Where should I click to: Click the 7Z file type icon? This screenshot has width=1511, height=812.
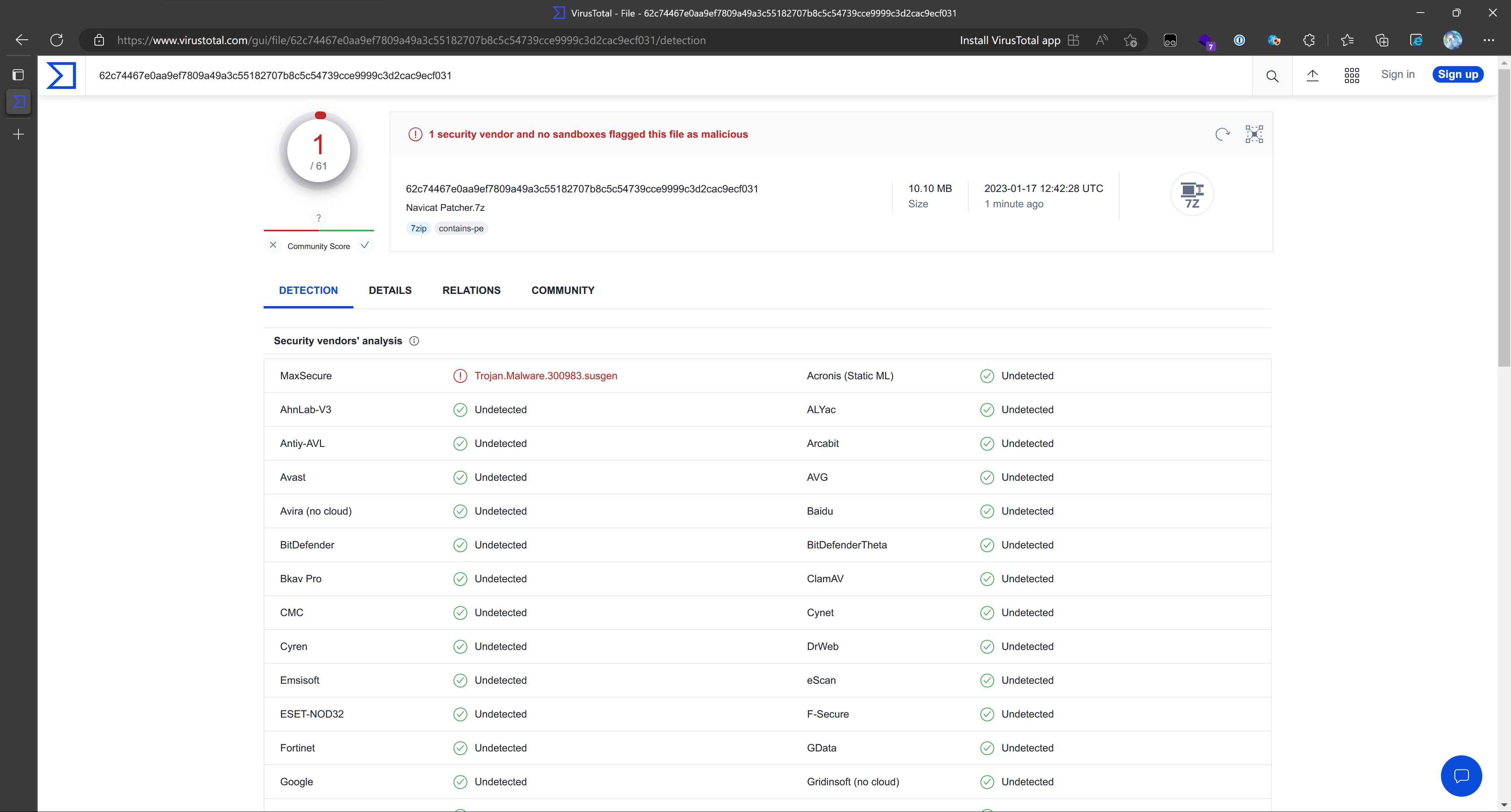[1192, 194]
